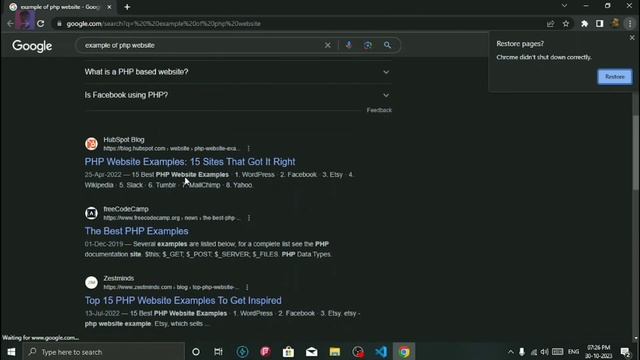Open more options for freeCodeCamp result

pyautogui.click(x=249, y=218)
